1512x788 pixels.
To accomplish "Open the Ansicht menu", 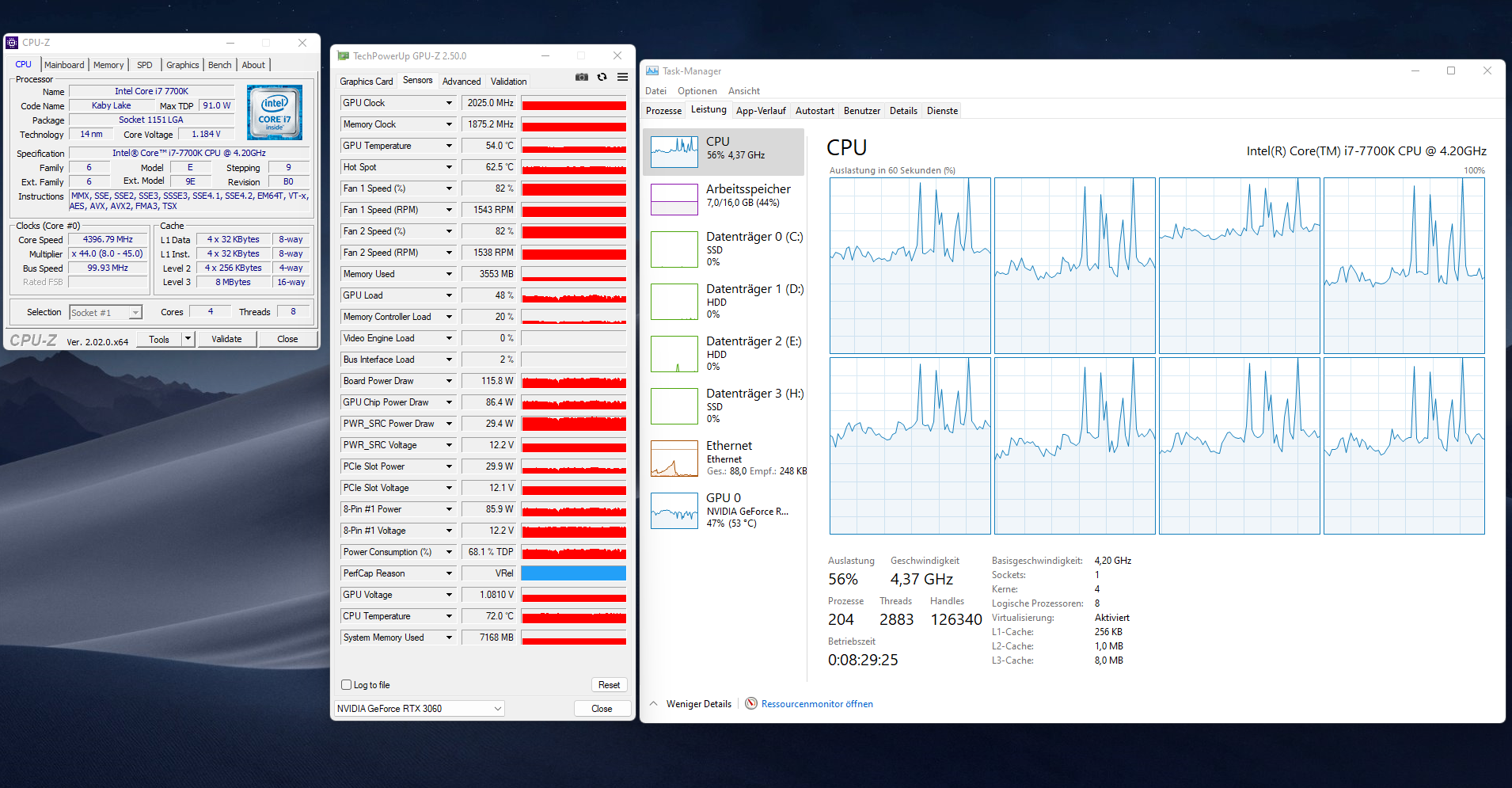I will (x=744, y=91).
